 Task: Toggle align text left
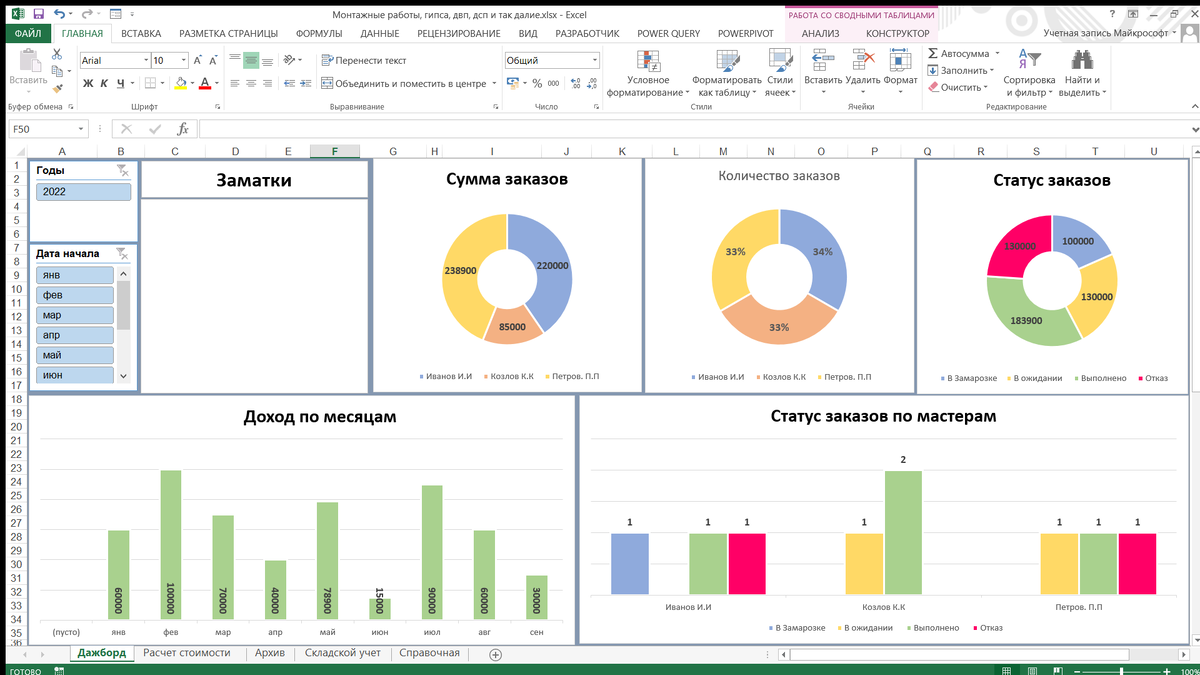[x=235, y=84]
